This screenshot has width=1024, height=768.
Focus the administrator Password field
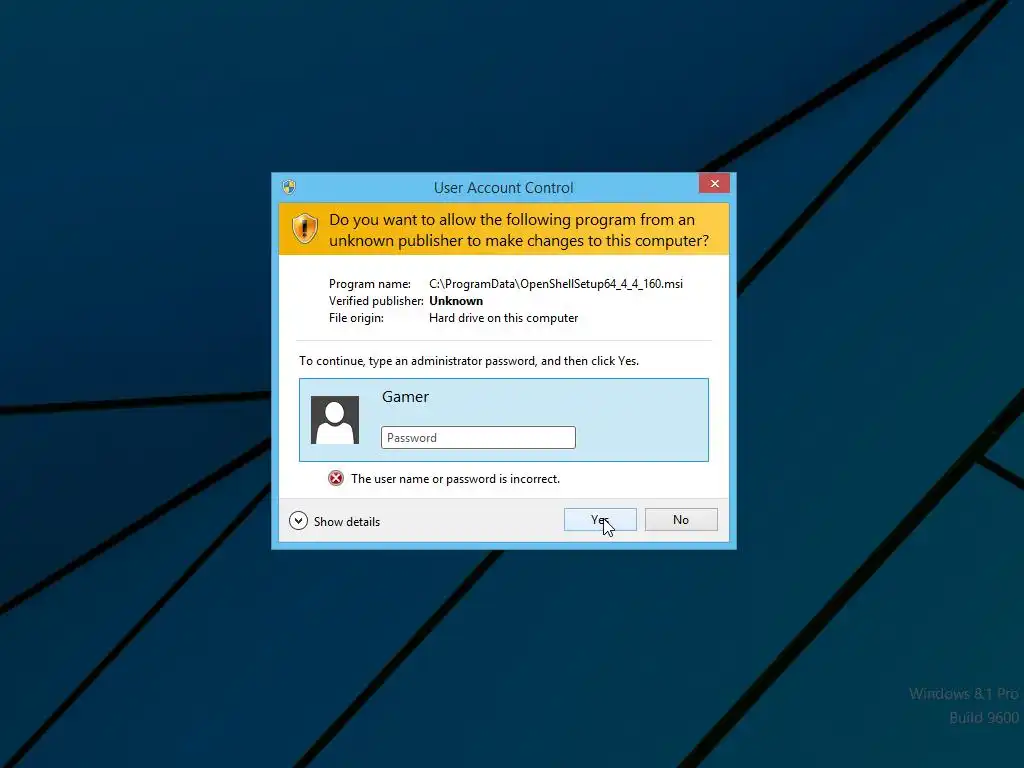pos(478,438)
